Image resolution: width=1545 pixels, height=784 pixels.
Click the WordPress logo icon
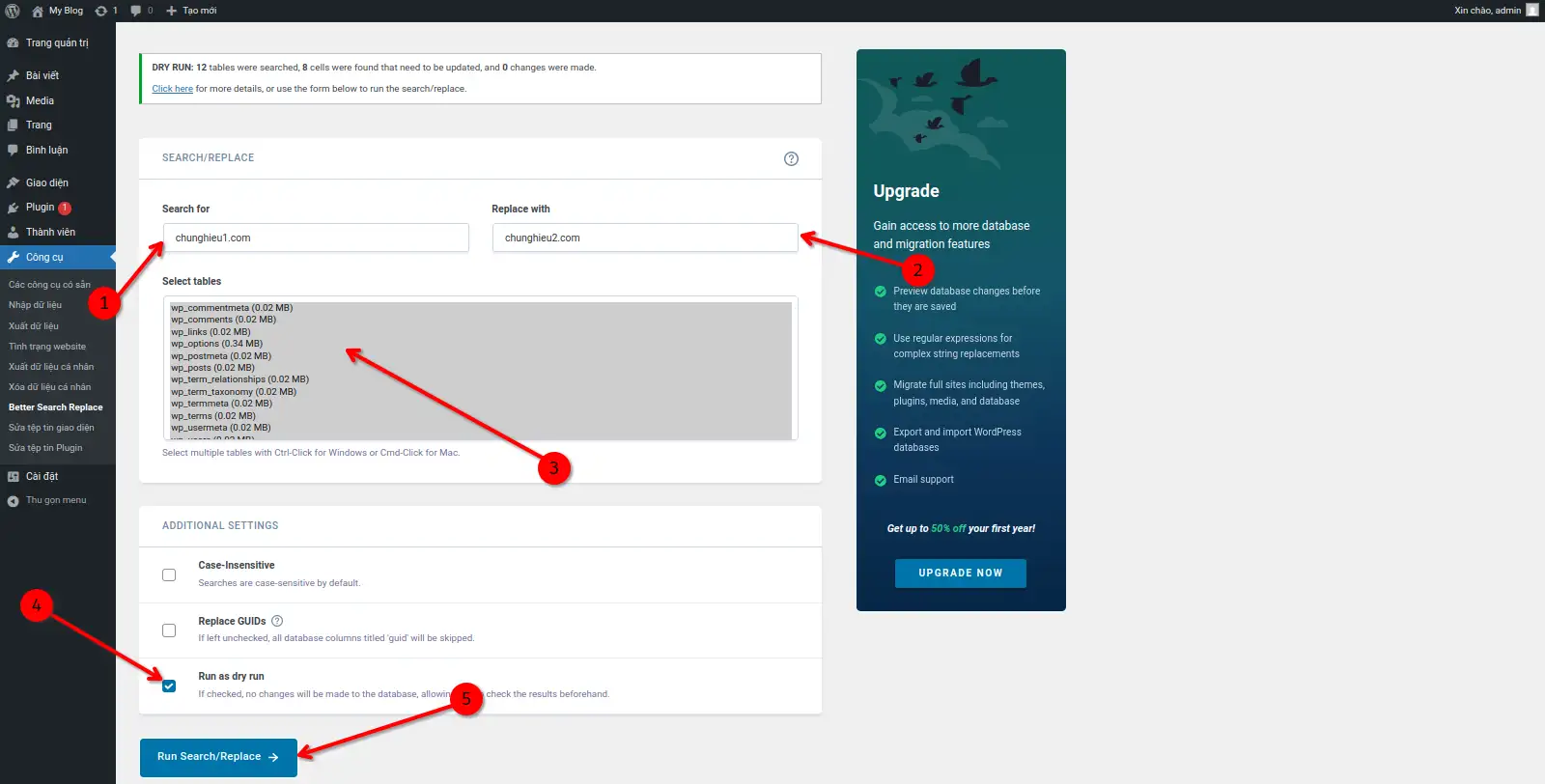coord(13,11)
